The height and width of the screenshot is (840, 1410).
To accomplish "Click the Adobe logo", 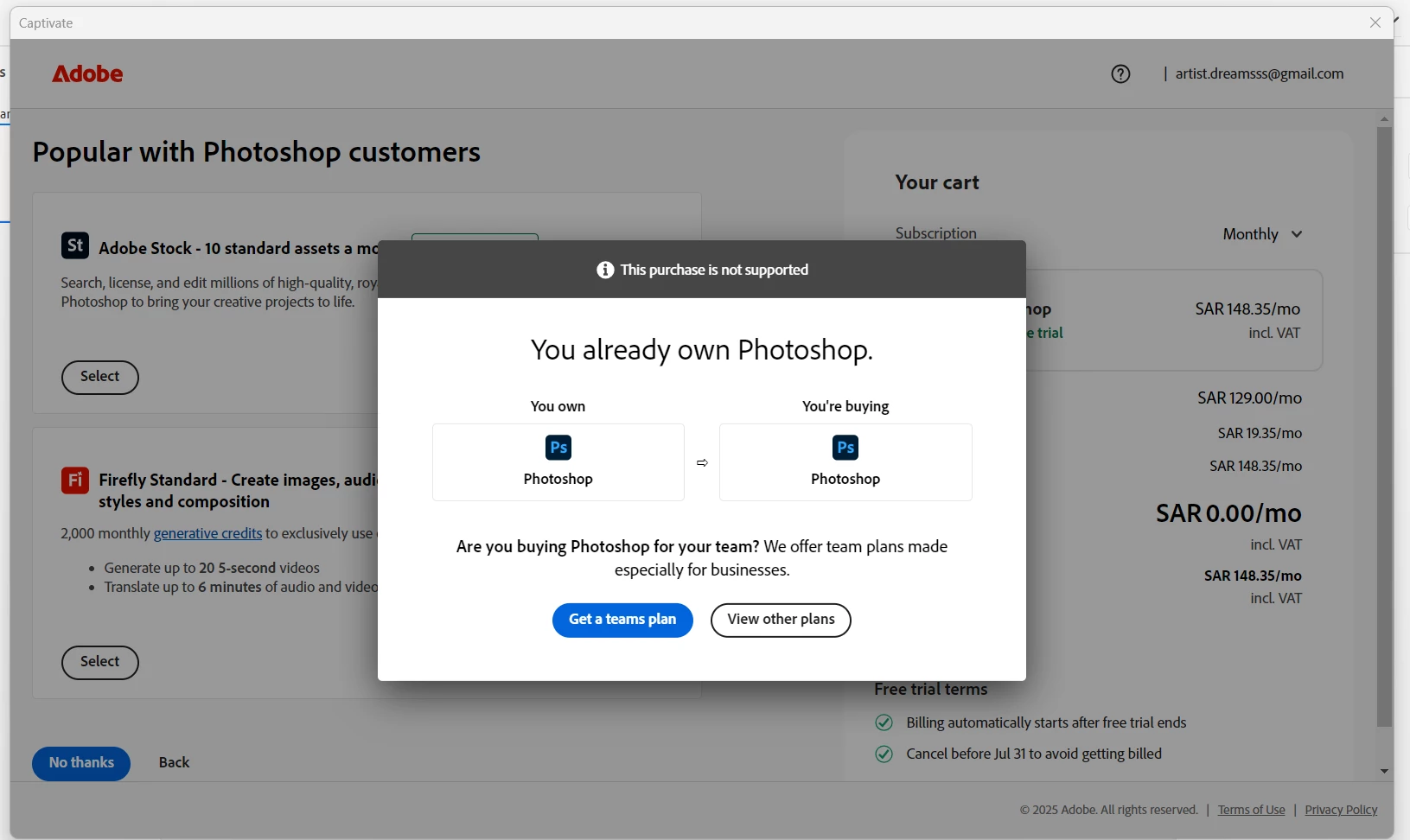I will tap(87, 73).
